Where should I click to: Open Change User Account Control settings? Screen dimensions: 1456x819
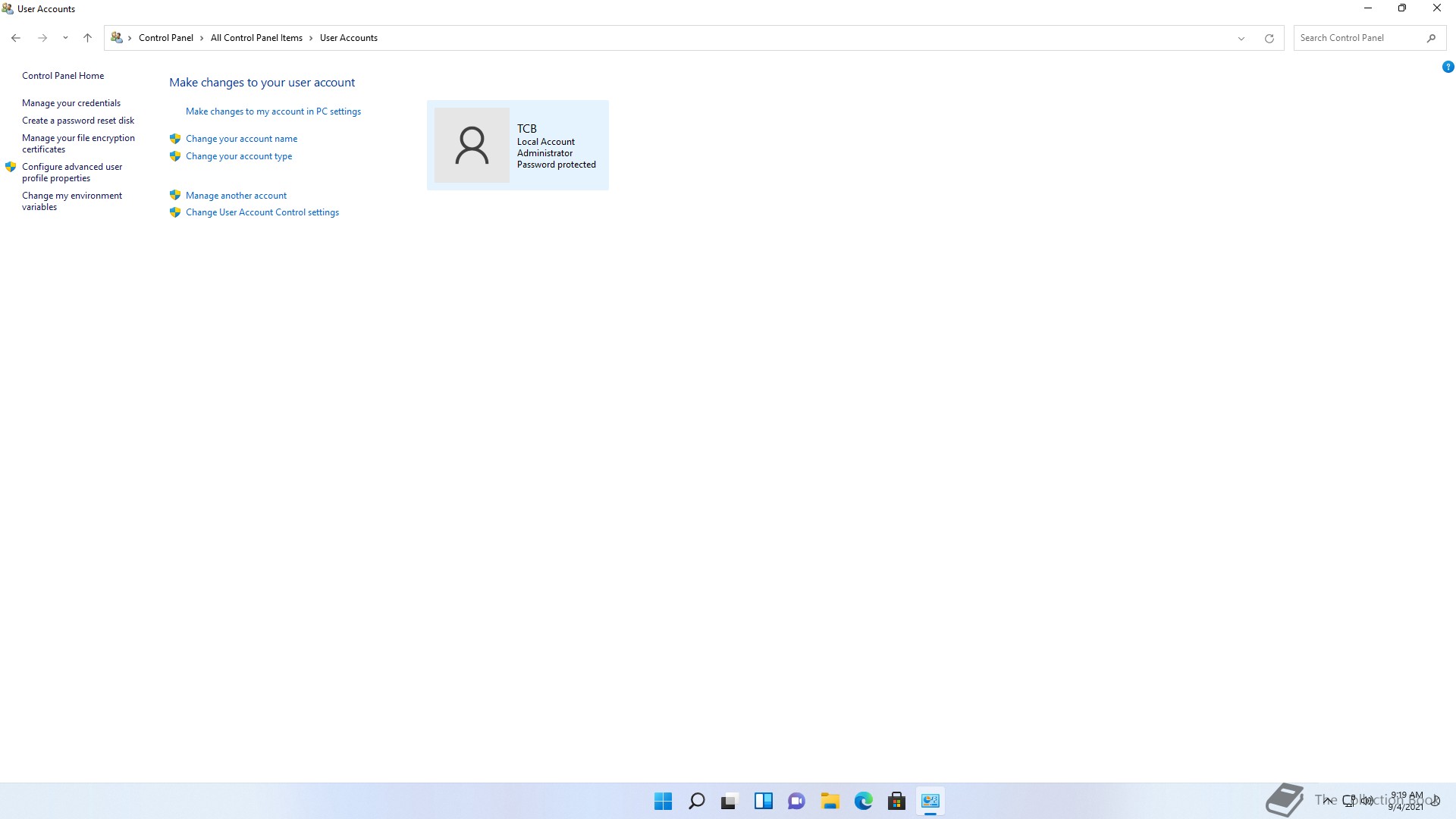point(262,212)
